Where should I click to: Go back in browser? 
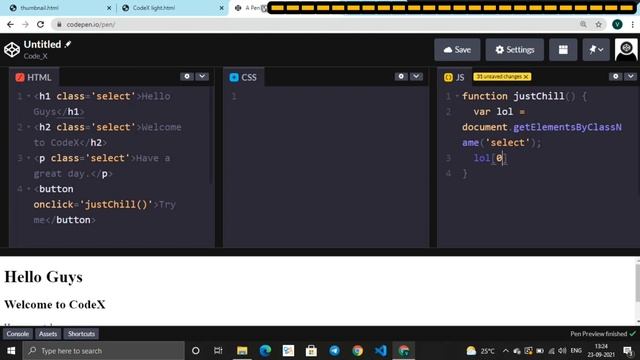coord(10,24)
